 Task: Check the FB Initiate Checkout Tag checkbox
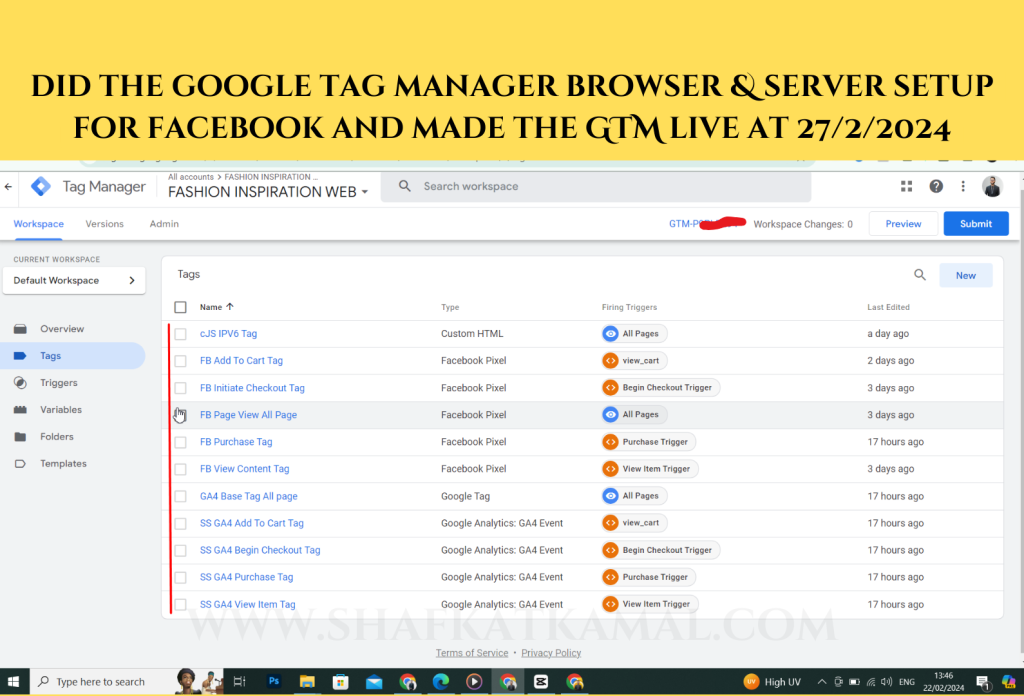180,388
